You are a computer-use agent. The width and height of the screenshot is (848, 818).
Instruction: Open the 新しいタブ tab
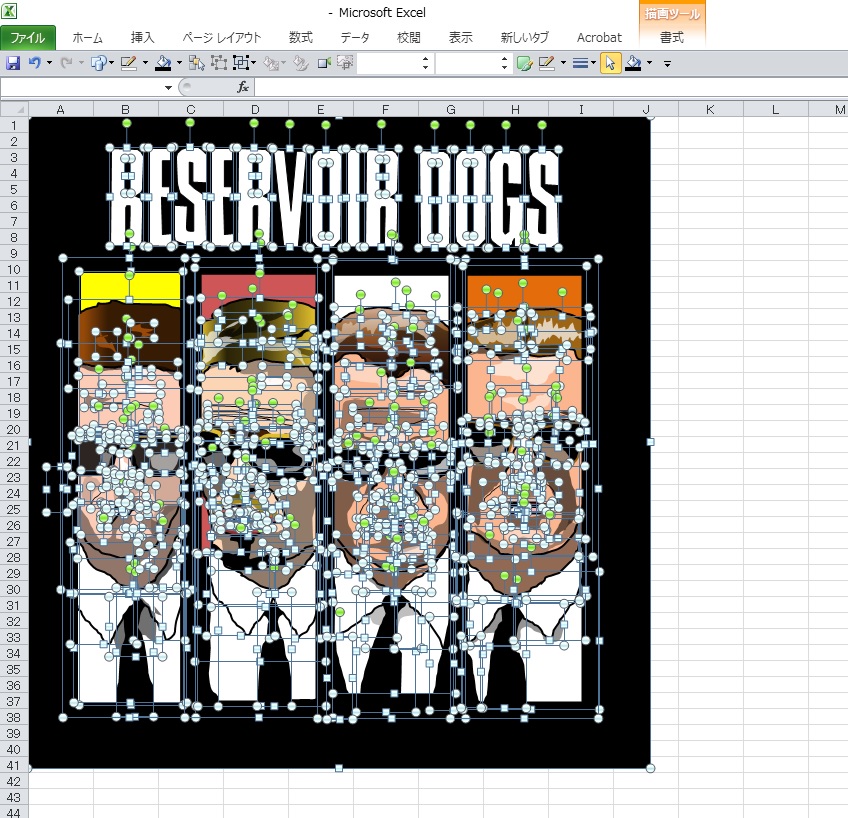coord(524,37)
